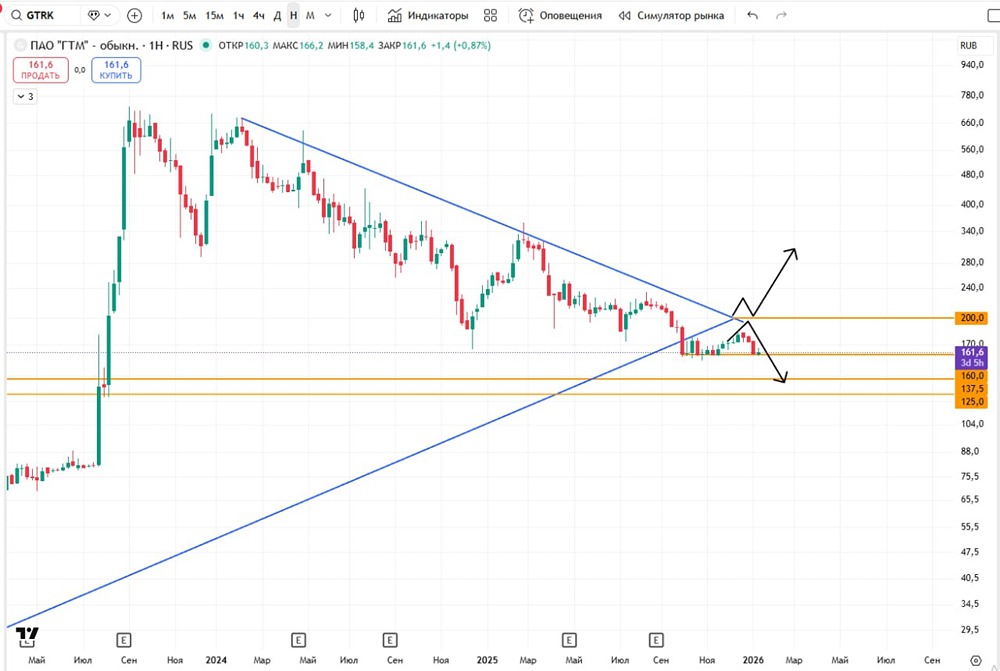This screenshot has height=671, width=1000.
Task: Click the 2024 label on time axis
Action: pos(216,660)
